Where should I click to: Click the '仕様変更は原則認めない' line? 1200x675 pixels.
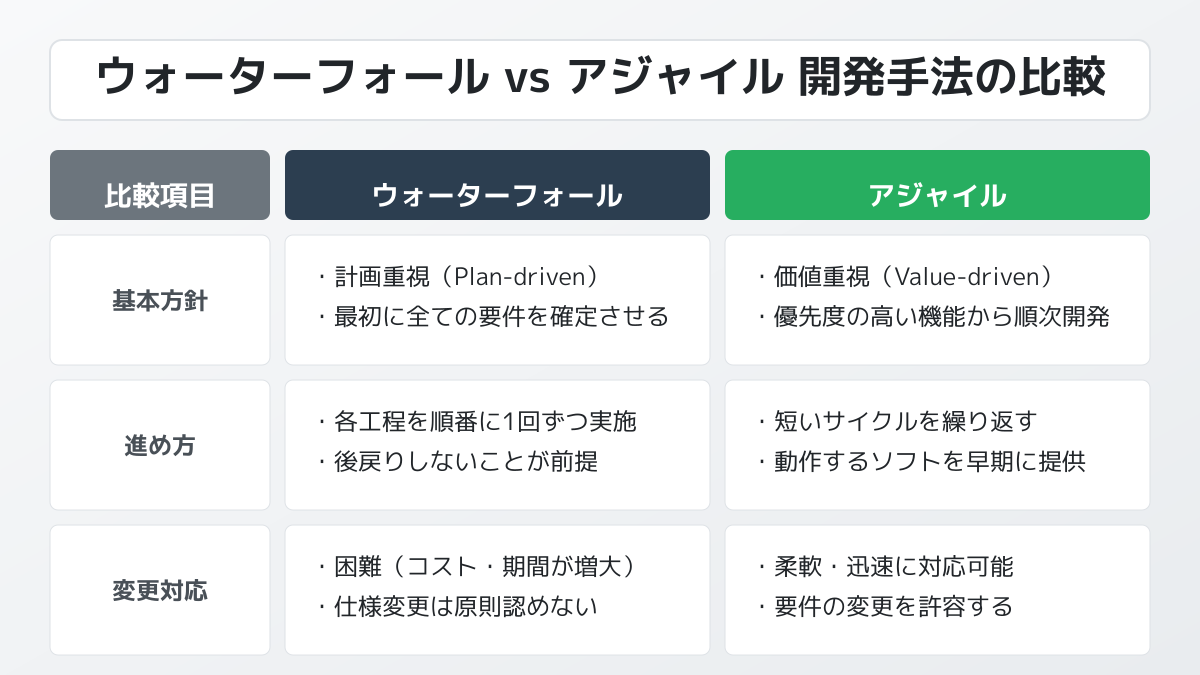[465, 607]
